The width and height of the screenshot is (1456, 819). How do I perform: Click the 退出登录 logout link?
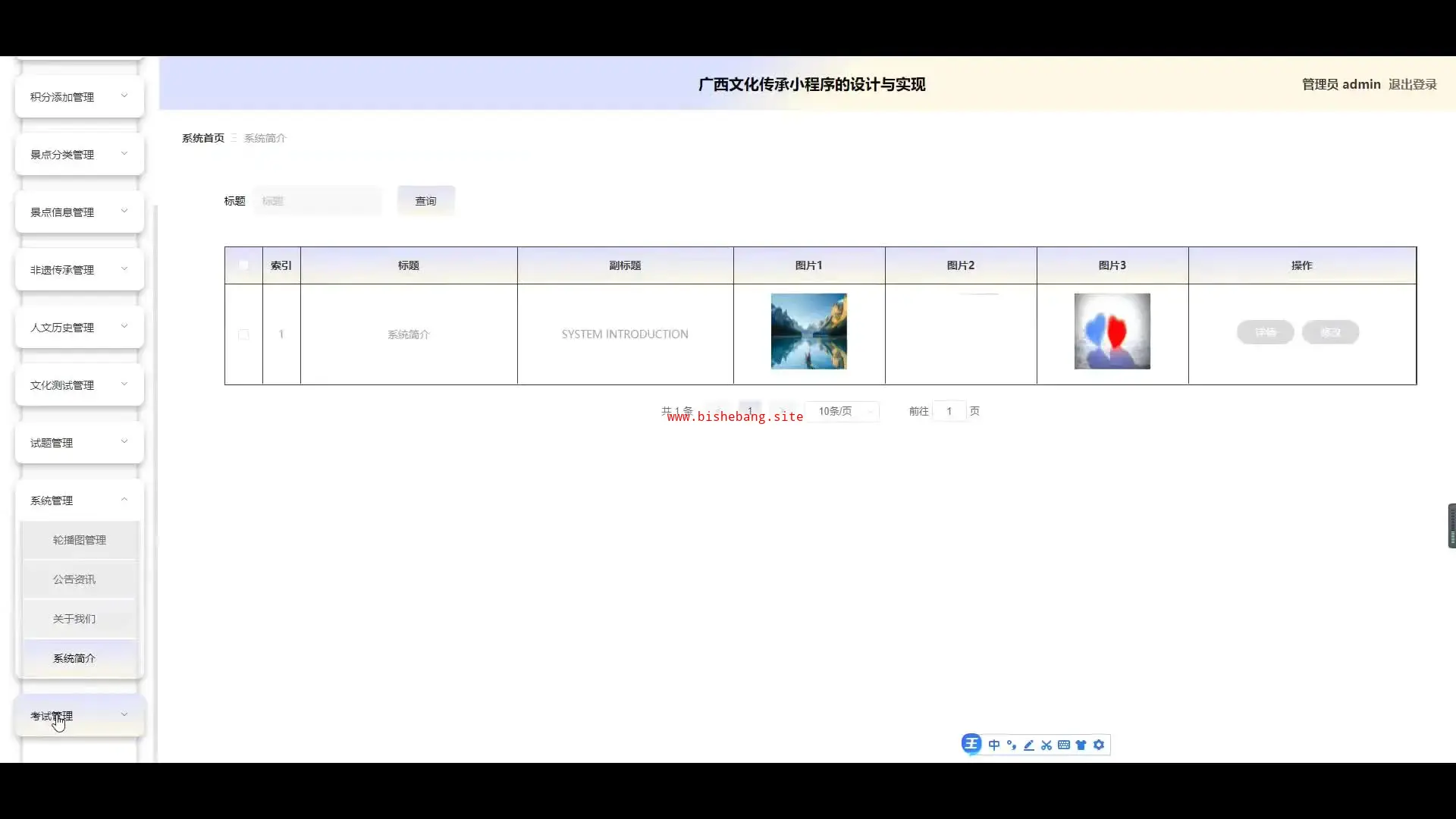(1412, 84)
